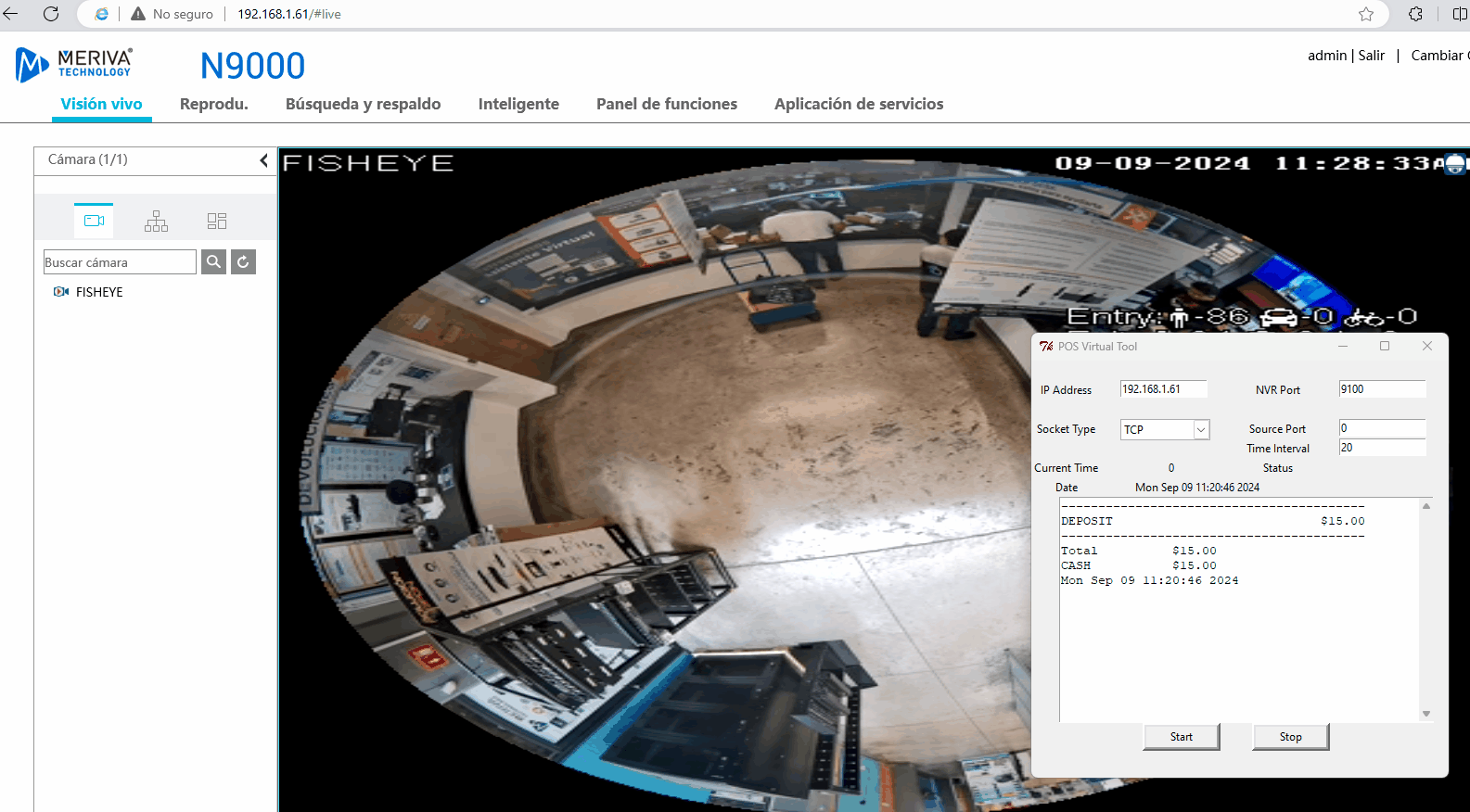1470x812 pixels.
Task: Select the group hierarchy view icon
Action: click(x=156, y=221)
